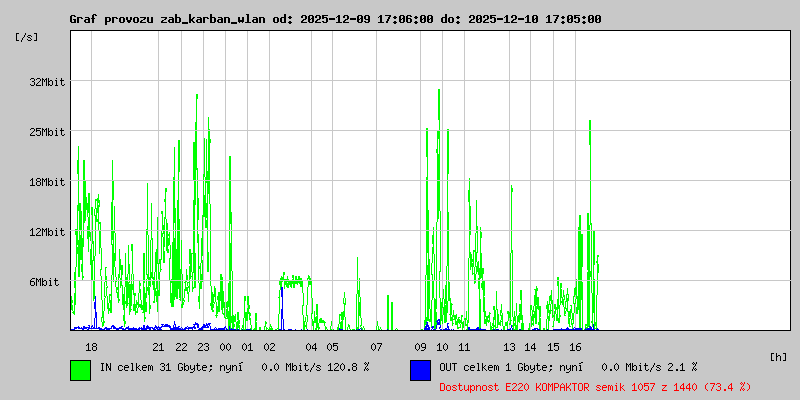This screenshot has width=800, height=400.
Task: Select hour 18 on the time axis
Action: click(91, 347)
